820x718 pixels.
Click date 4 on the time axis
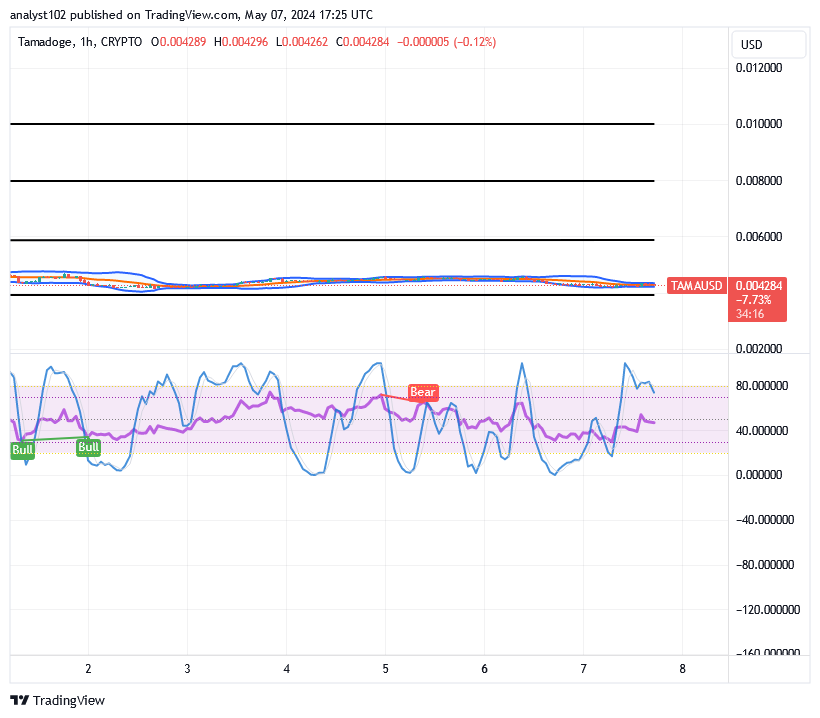[x=287, y=669]
